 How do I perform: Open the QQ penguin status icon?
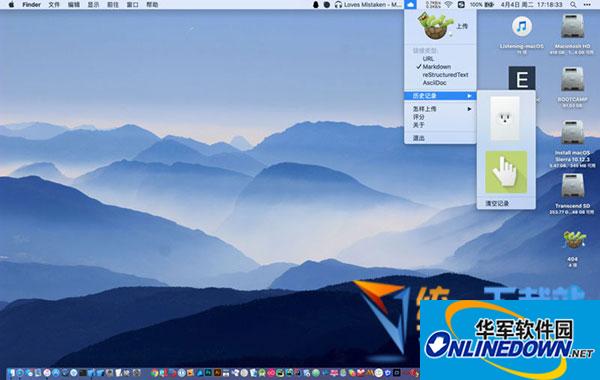tap(316, 5)
